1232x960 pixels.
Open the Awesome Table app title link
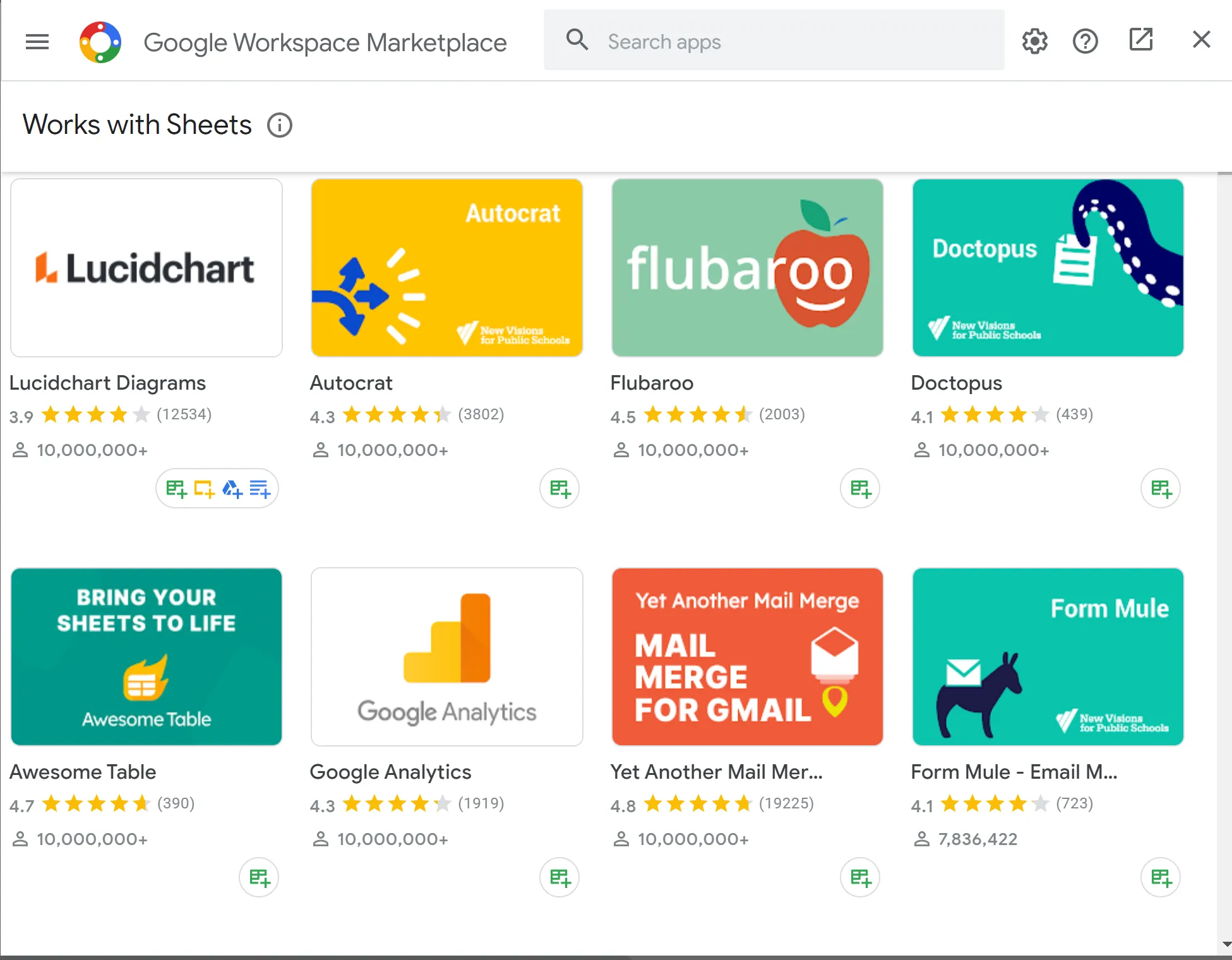[x=83, y=772]
